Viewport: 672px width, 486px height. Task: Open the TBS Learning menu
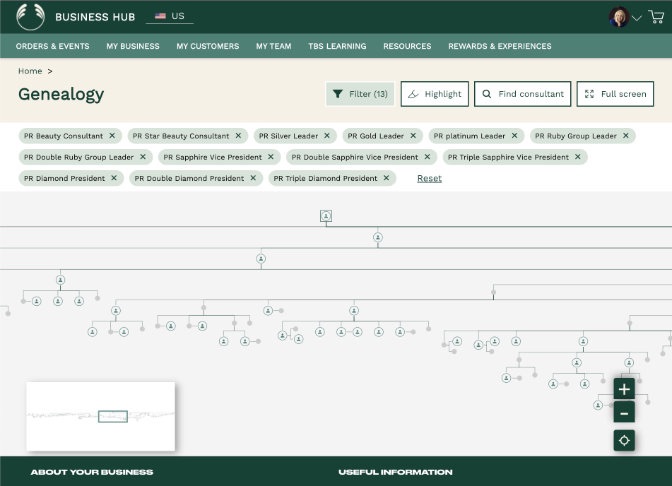337,46
